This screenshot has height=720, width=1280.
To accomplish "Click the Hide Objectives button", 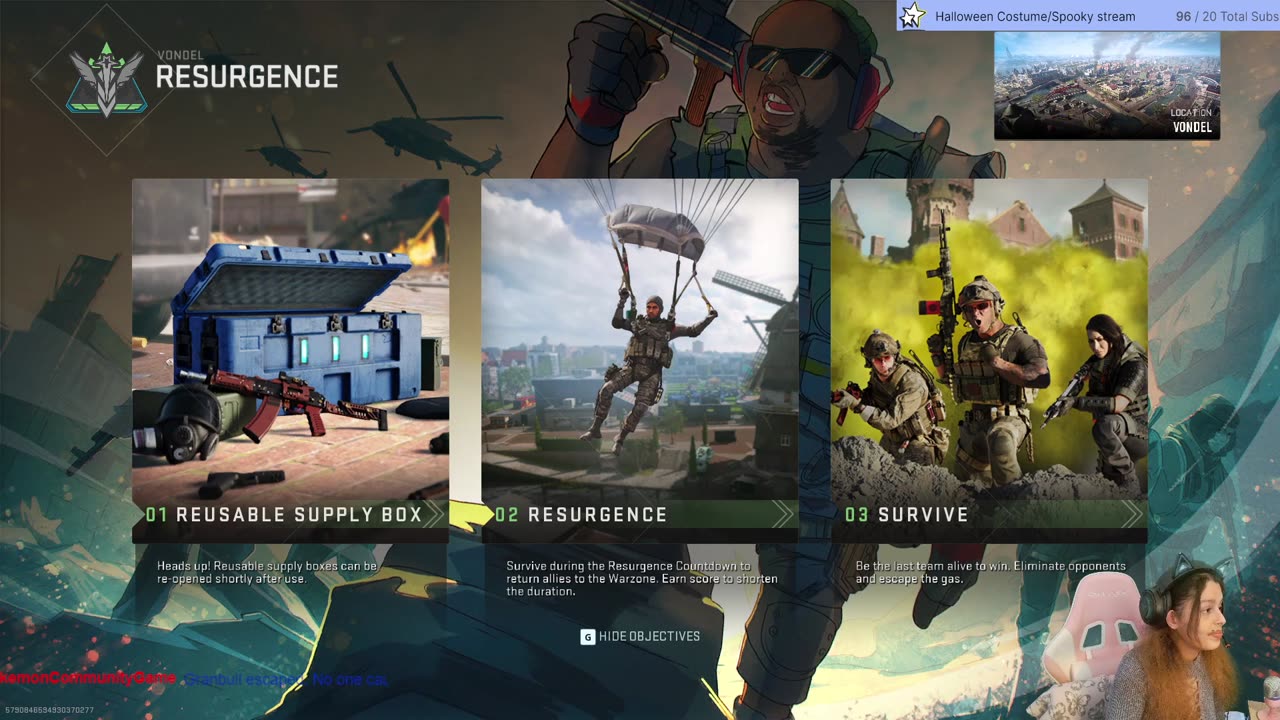I will tap(640, 636).
